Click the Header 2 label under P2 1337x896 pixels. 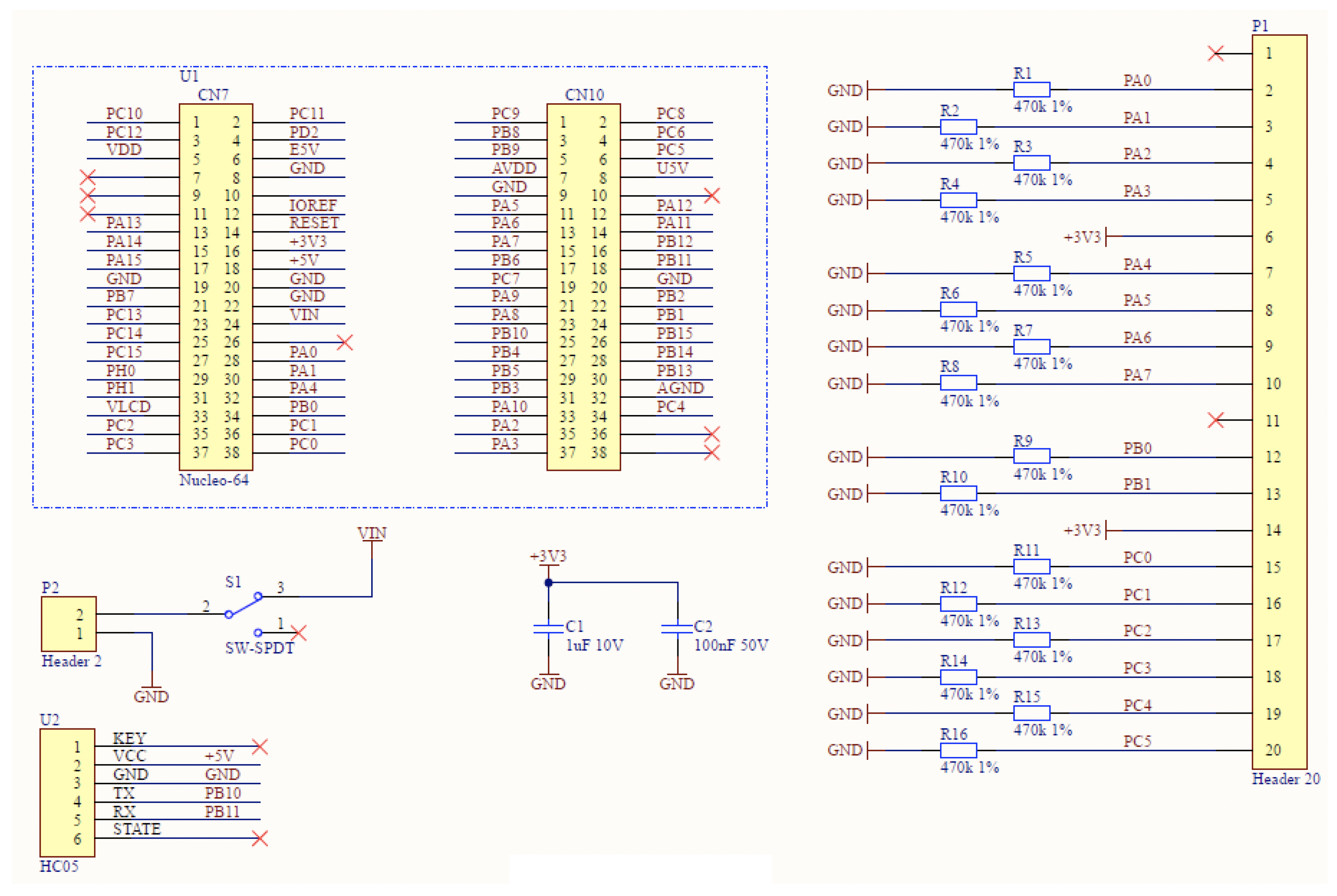72,662
